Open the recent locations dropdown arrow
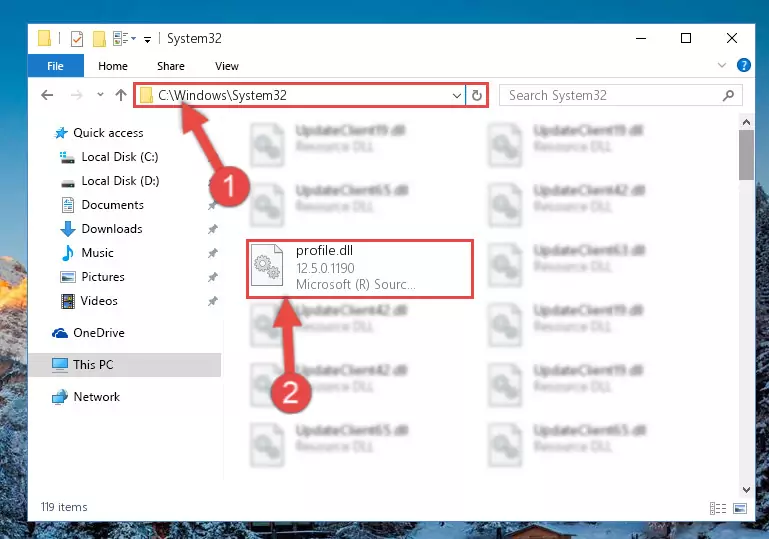This screenshot has height=539, width=769. (100, 94)
